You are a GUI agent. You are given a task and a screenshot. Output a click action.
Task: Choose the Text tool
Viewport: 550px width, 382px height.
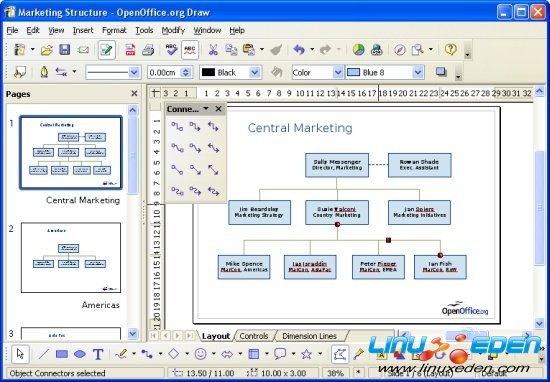98,354
